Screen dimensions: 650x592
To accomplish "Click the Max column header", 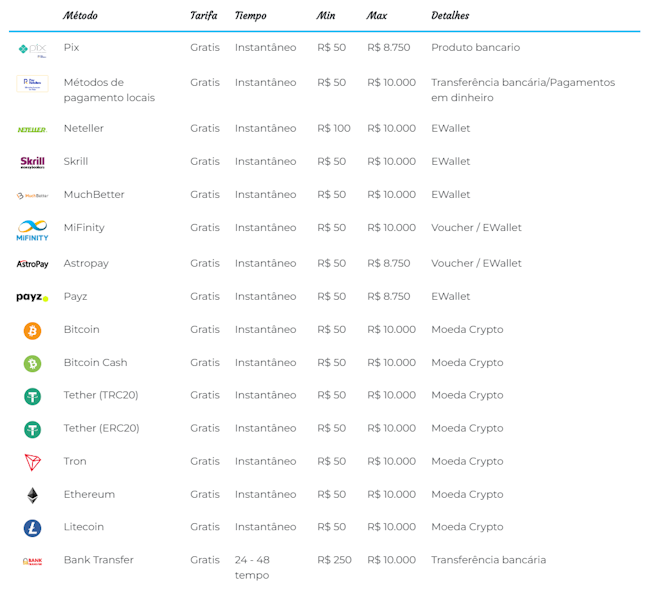I will click(376, 16).
